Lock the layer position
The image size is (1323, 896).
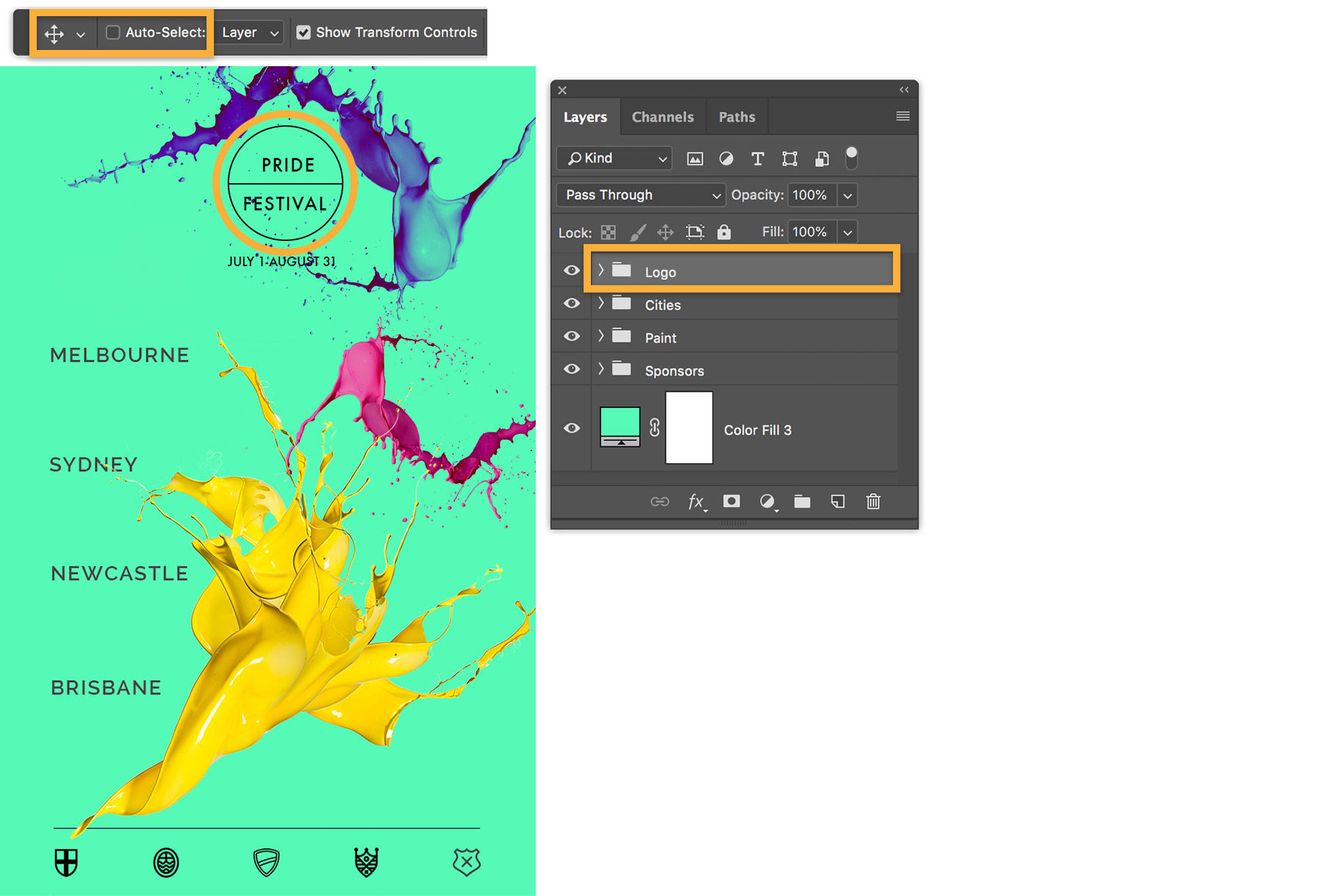click(x=665, y=232)
